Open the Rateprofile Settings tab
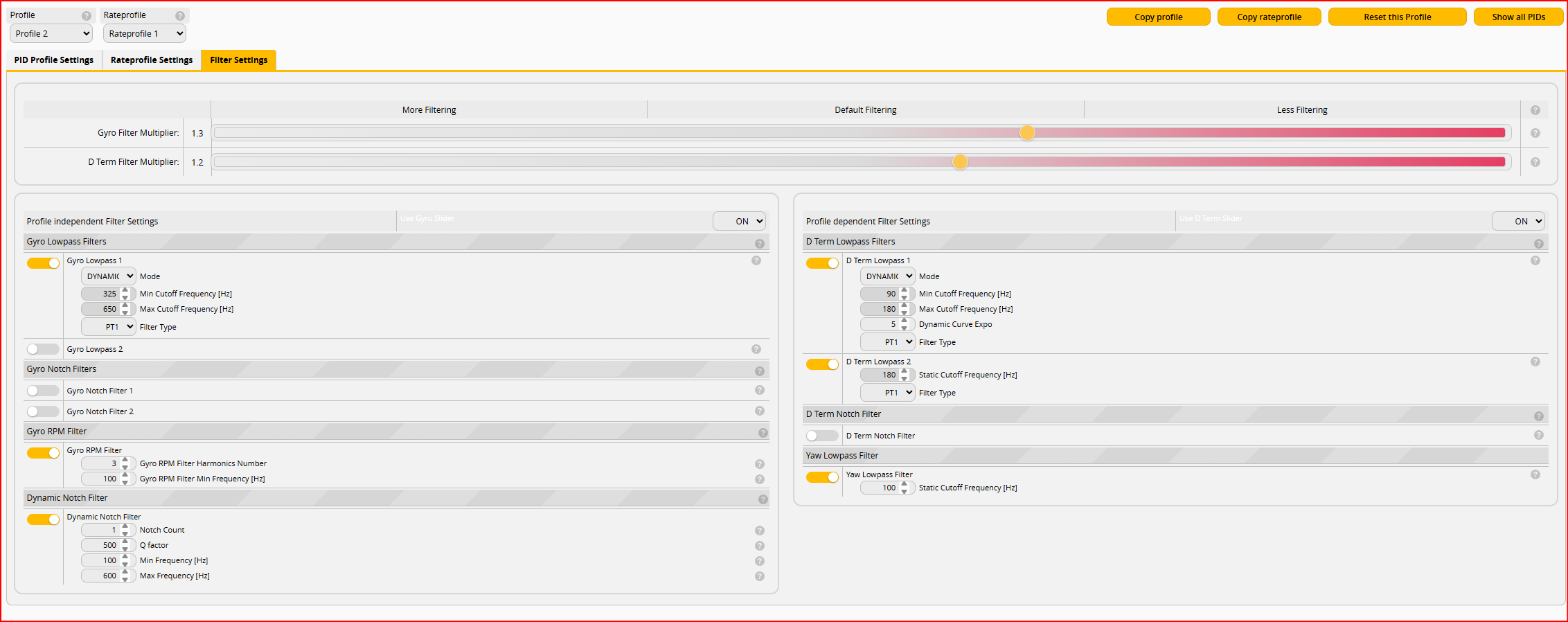 [152, 60]
